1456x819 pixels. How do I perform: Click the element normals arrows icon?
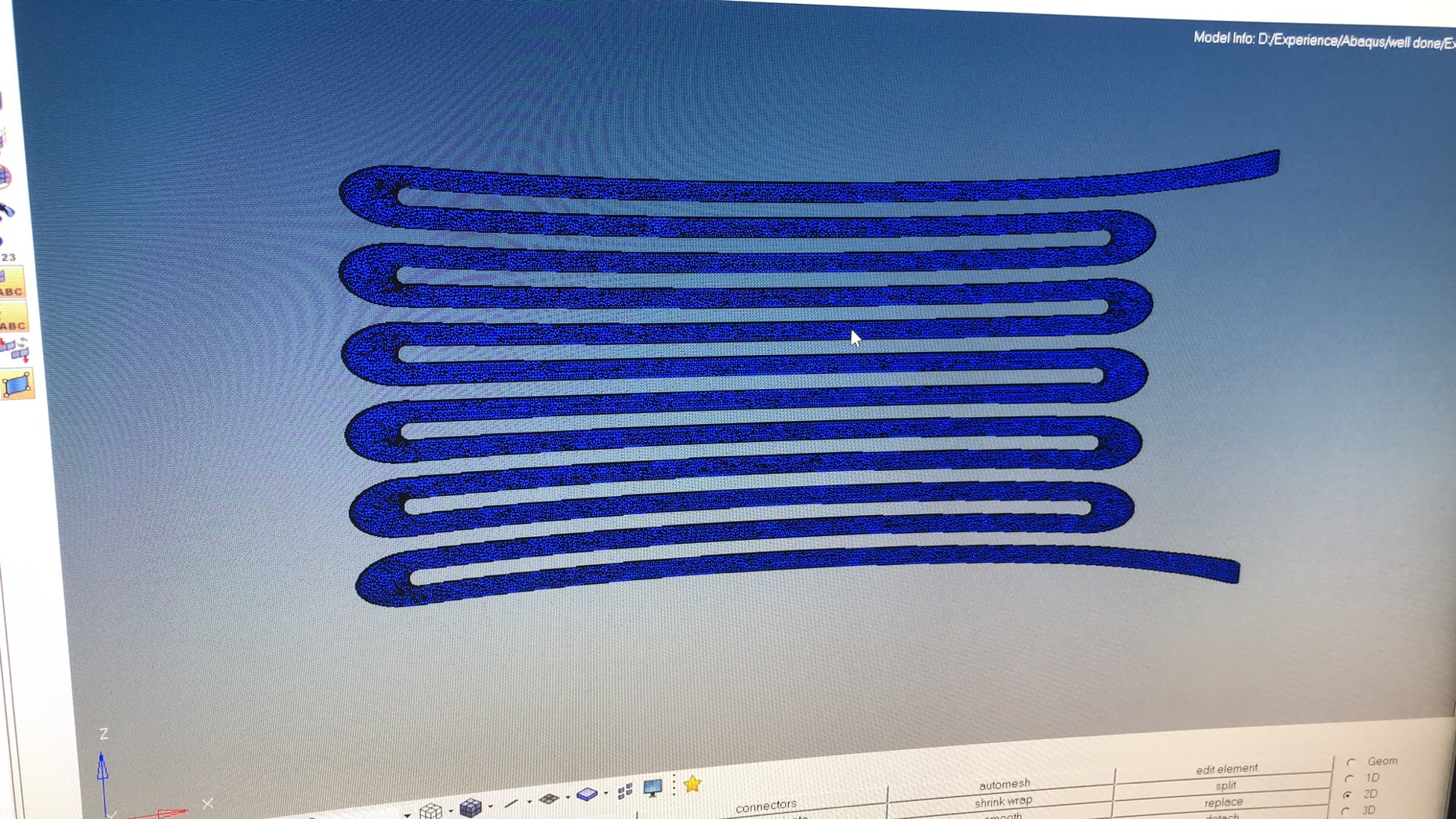tap(15, 350)
